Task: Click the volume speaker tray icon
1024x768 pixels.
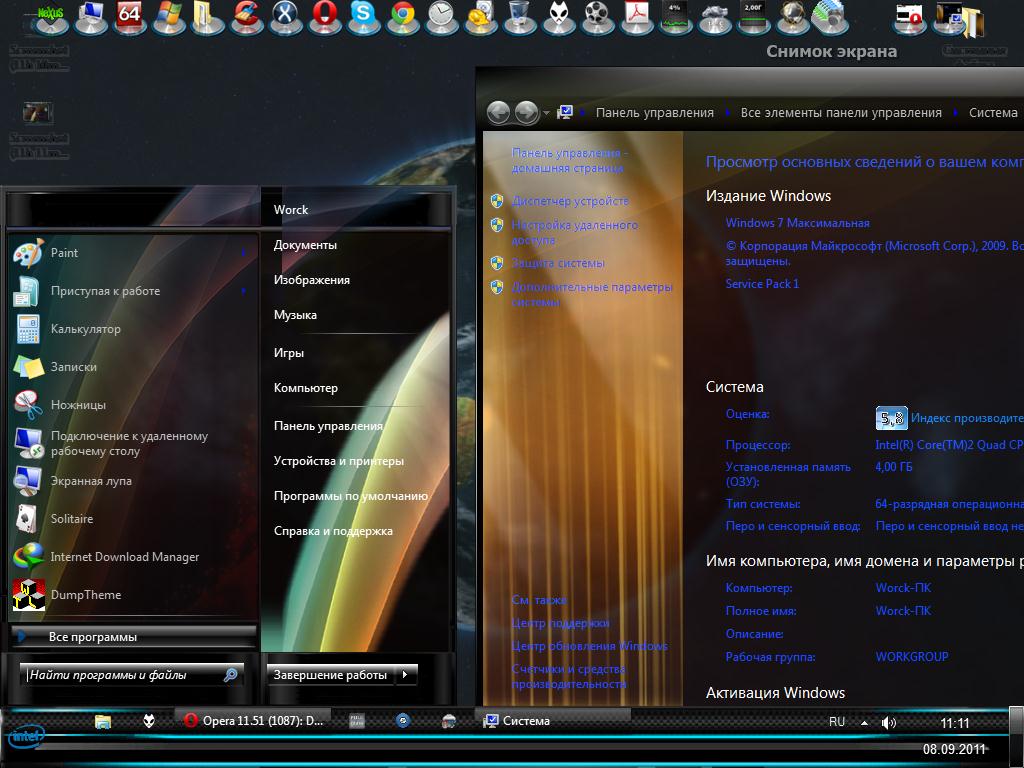Action: click(x=888, y=722)
